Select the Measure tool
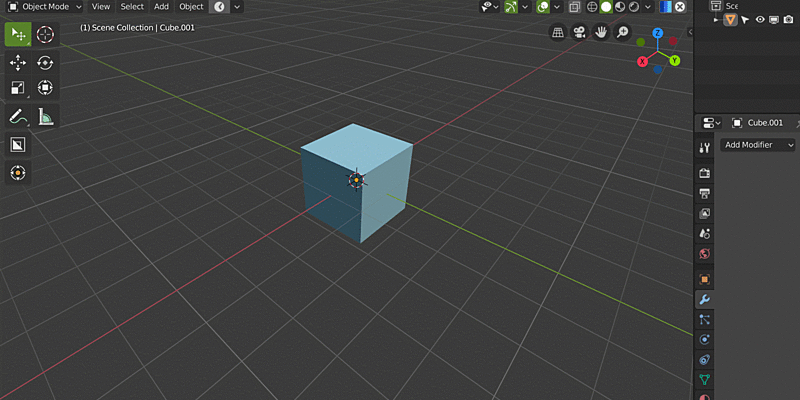This screenshot has width=800, height=400. (x=45, y=117)
